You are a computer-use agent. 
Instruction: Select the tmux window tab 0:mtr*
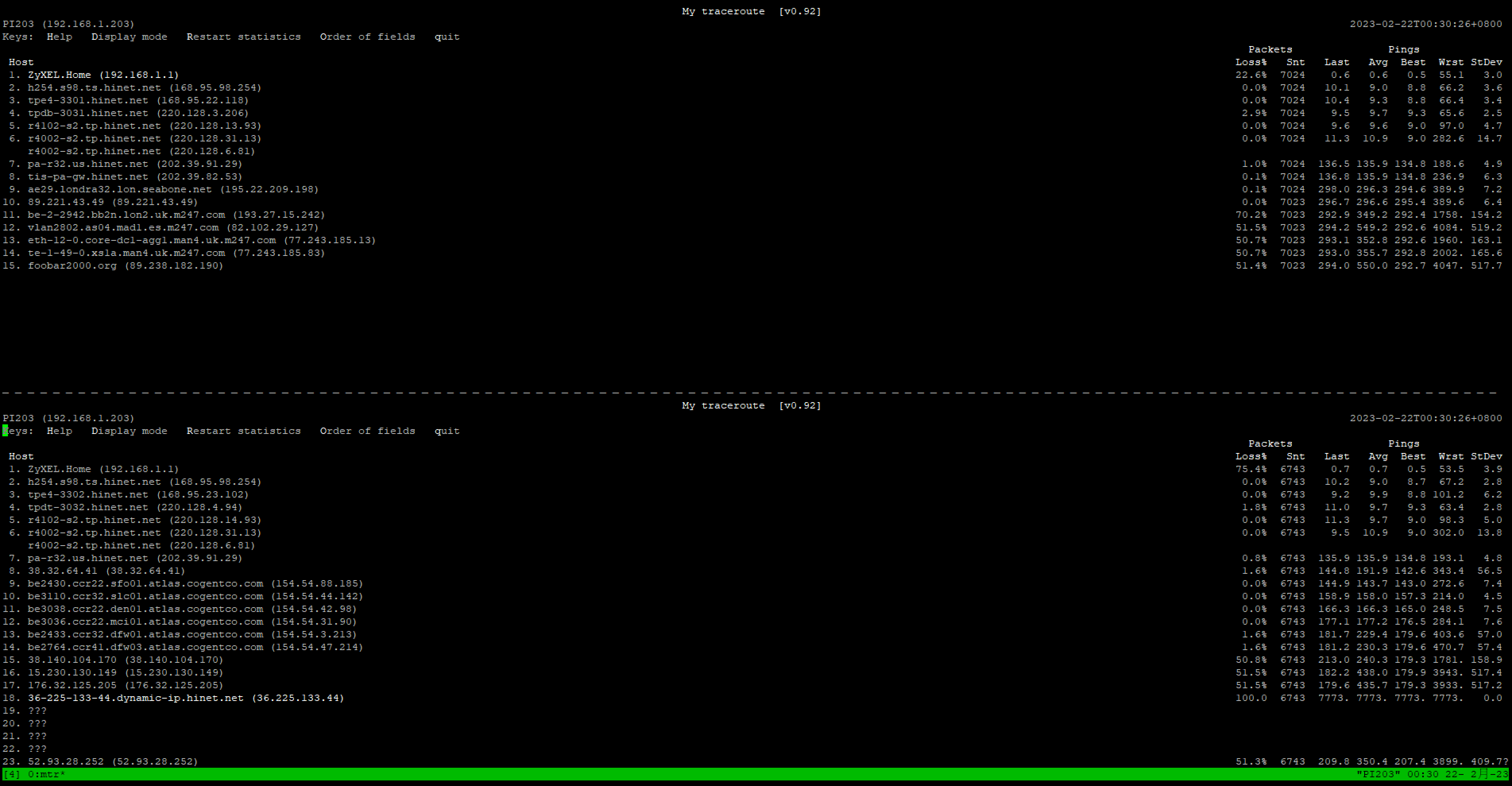point(46,774)
